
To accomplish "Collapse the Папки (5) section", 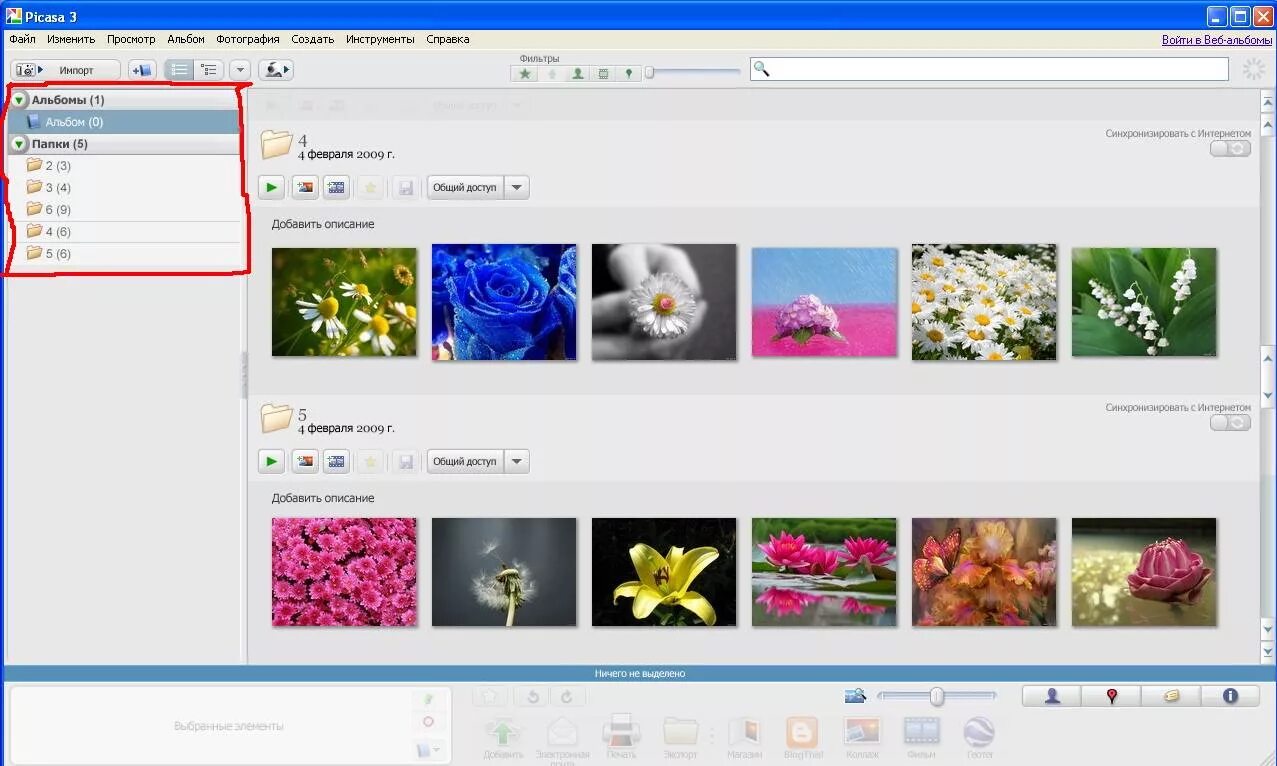I will pyautogui.click(x=19, y=144).
